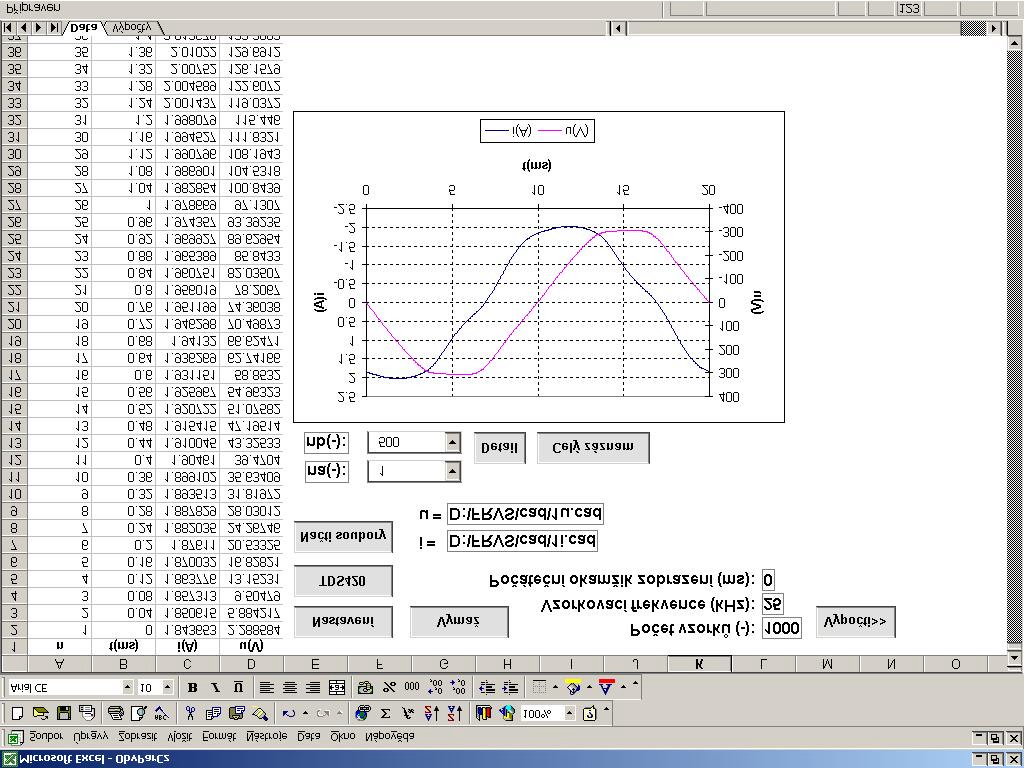Click the Open file icon

coord(40,713)
